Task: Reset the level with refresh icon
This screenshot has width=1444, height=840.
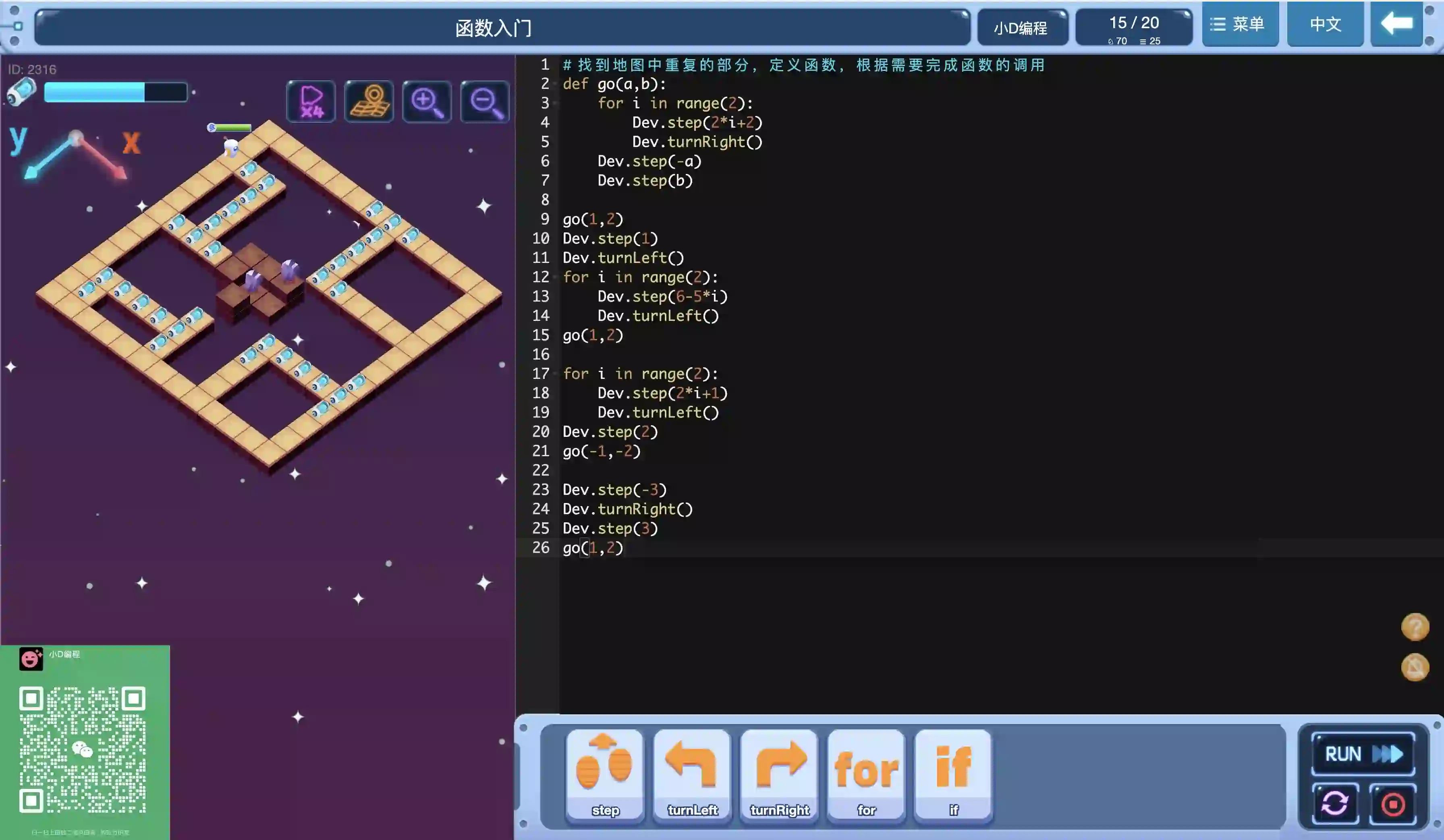Action: [x=1334, y=803]
